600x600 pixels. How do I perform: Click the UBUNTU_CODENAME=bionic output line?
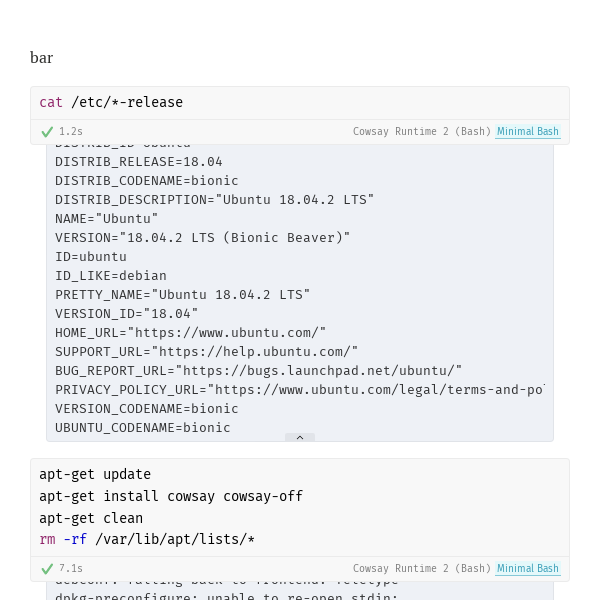coord(142,427)
